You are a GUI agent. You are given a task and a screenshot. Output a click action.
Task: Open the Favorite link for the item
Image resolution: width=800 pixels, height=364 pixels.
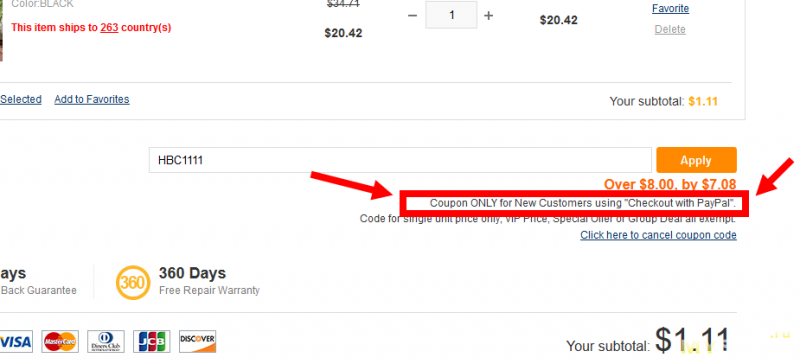(x=670, y=9)
